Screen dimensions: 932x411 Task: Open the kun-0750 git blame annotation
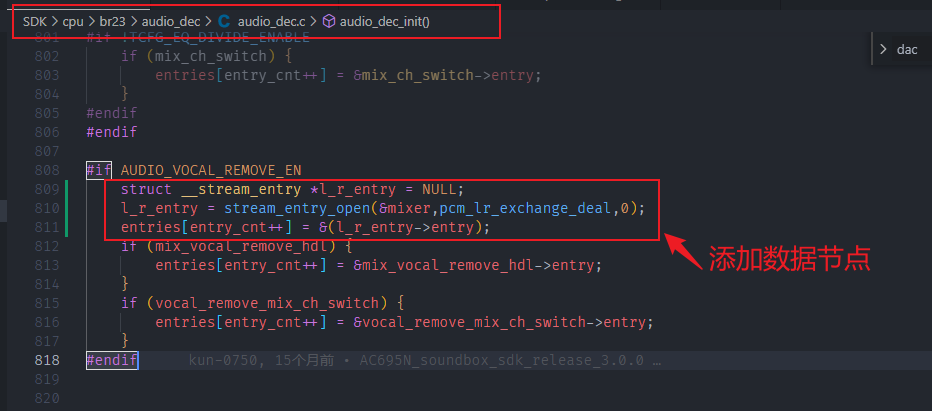pos(424,360)
